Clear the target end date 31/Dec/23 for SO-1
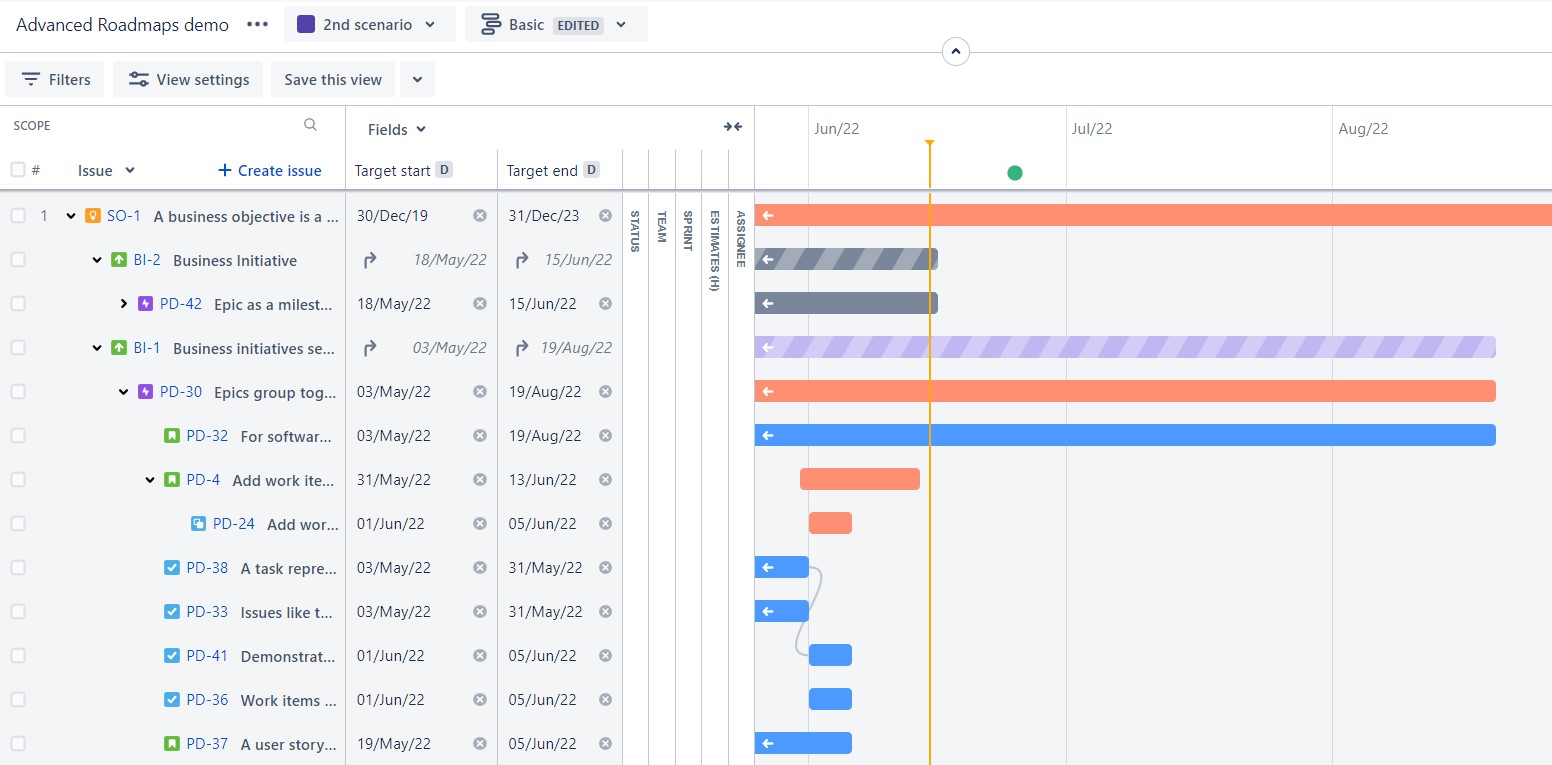The image size is (1552, 765). click(605, 216)
